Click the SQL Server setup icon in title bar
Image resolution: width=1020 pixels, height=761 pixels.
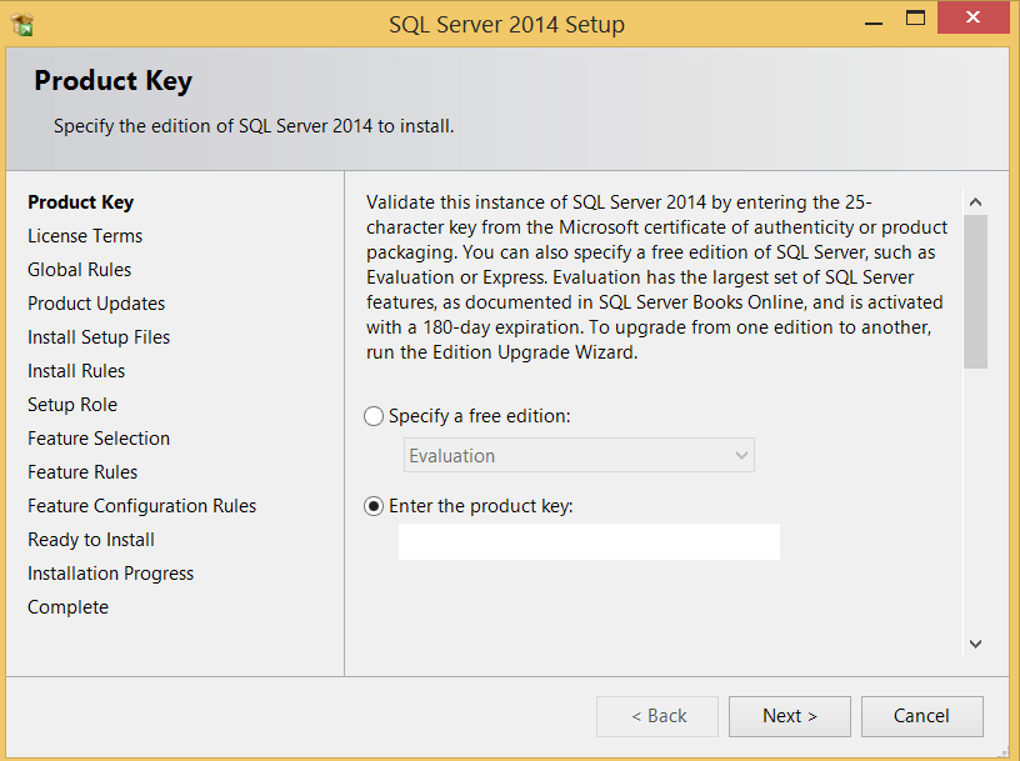click(23, 24)
